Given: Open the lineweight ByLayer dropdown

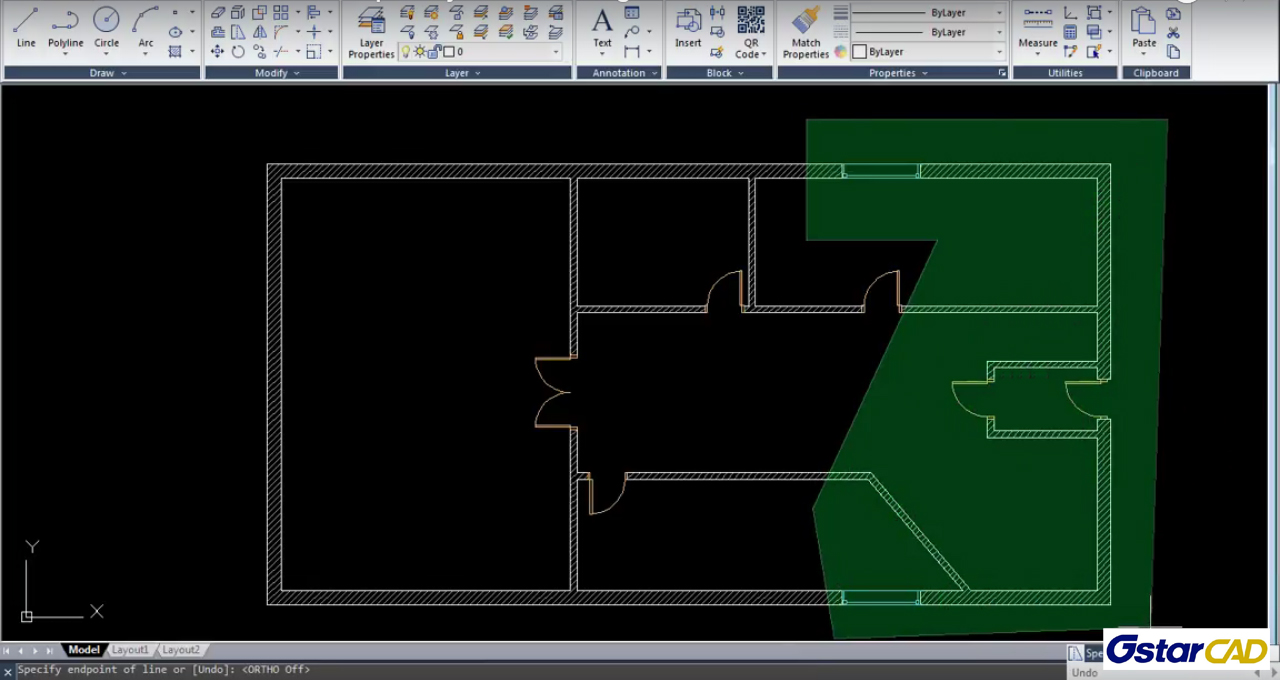Looking at the screenshot, I should 1000,13.
